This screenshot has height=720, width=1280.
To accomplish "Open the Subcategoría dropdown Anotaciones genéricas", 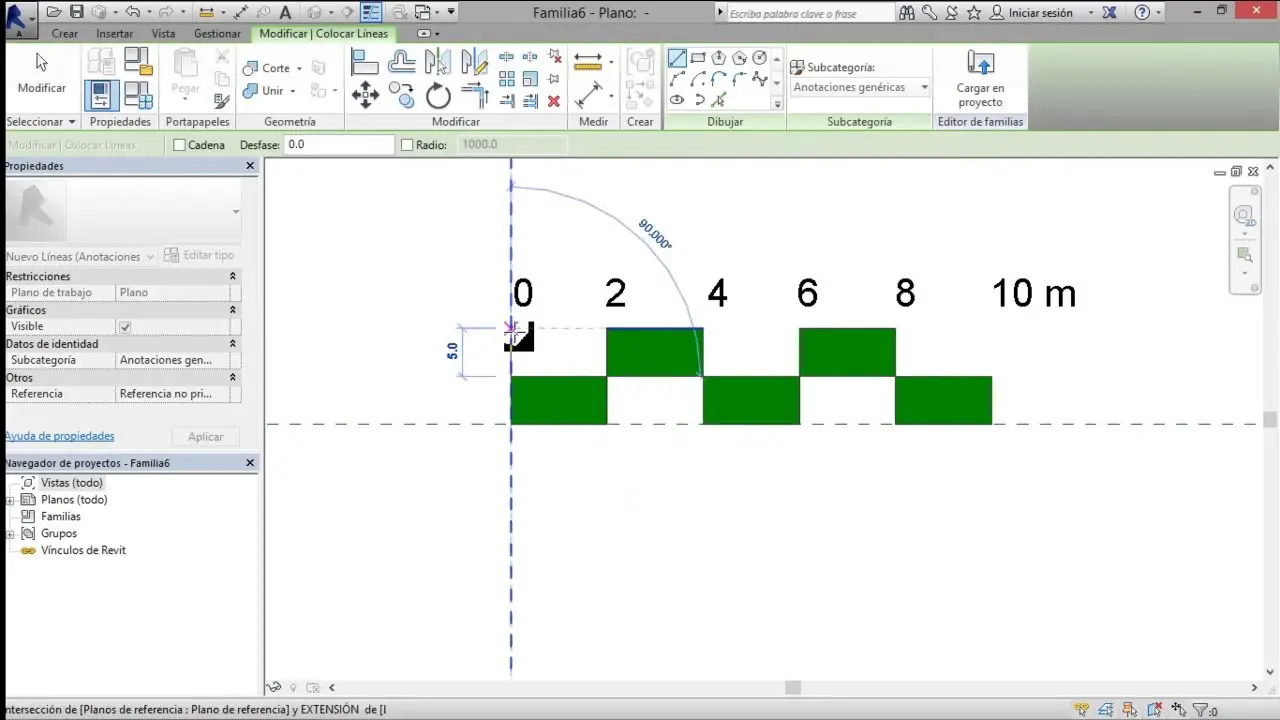I will 860,88.
